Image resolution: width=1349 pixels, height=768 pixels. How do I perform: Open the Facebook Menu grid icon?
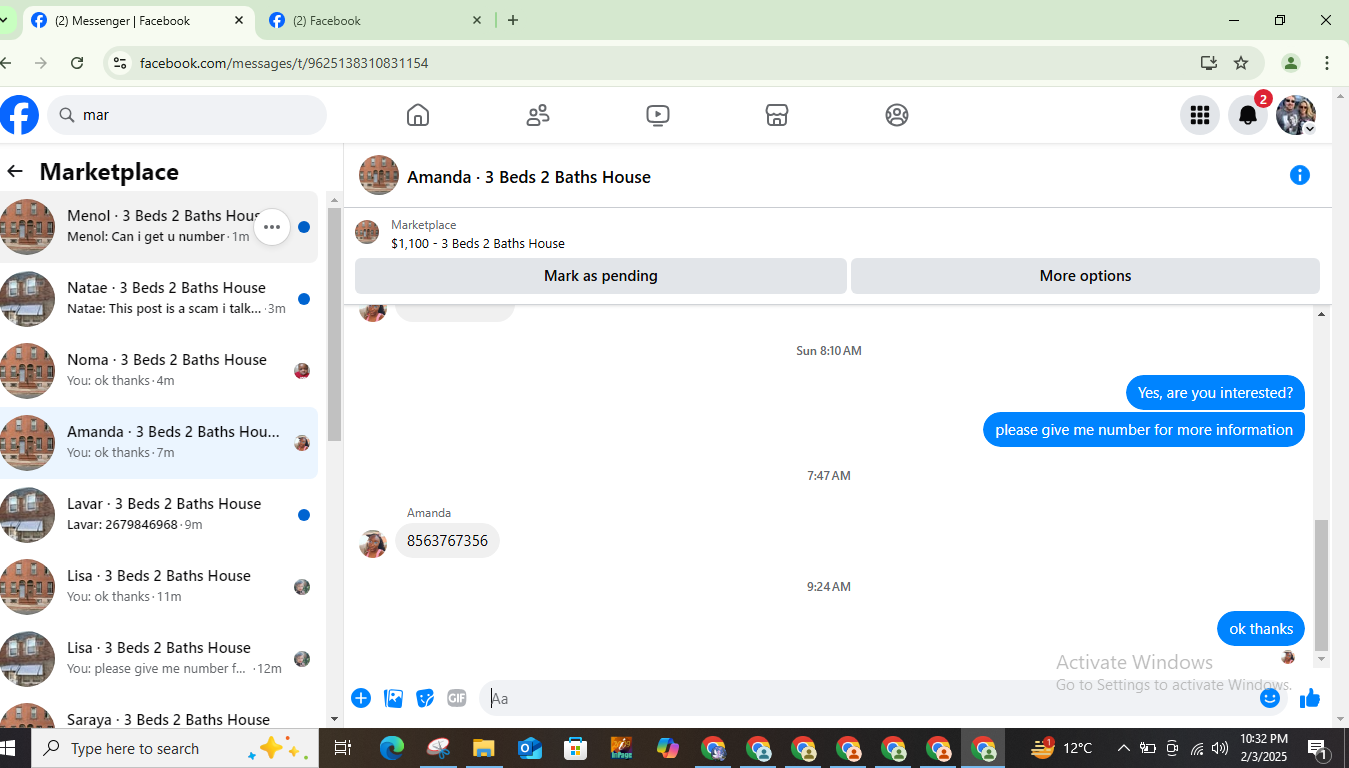point(1200,115)
